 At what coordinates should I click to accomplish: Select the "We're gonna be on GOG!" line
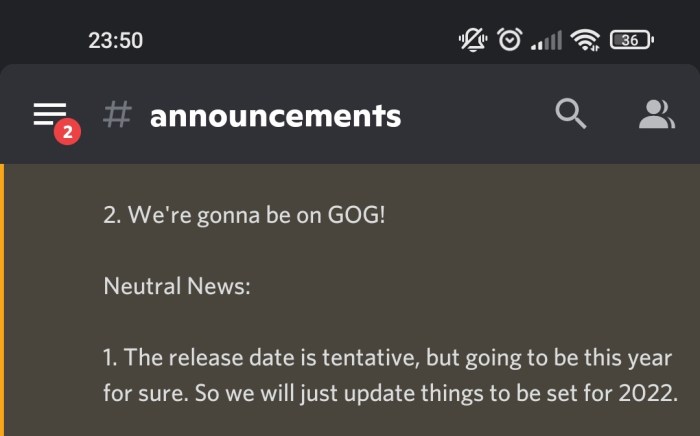(243, 215)
